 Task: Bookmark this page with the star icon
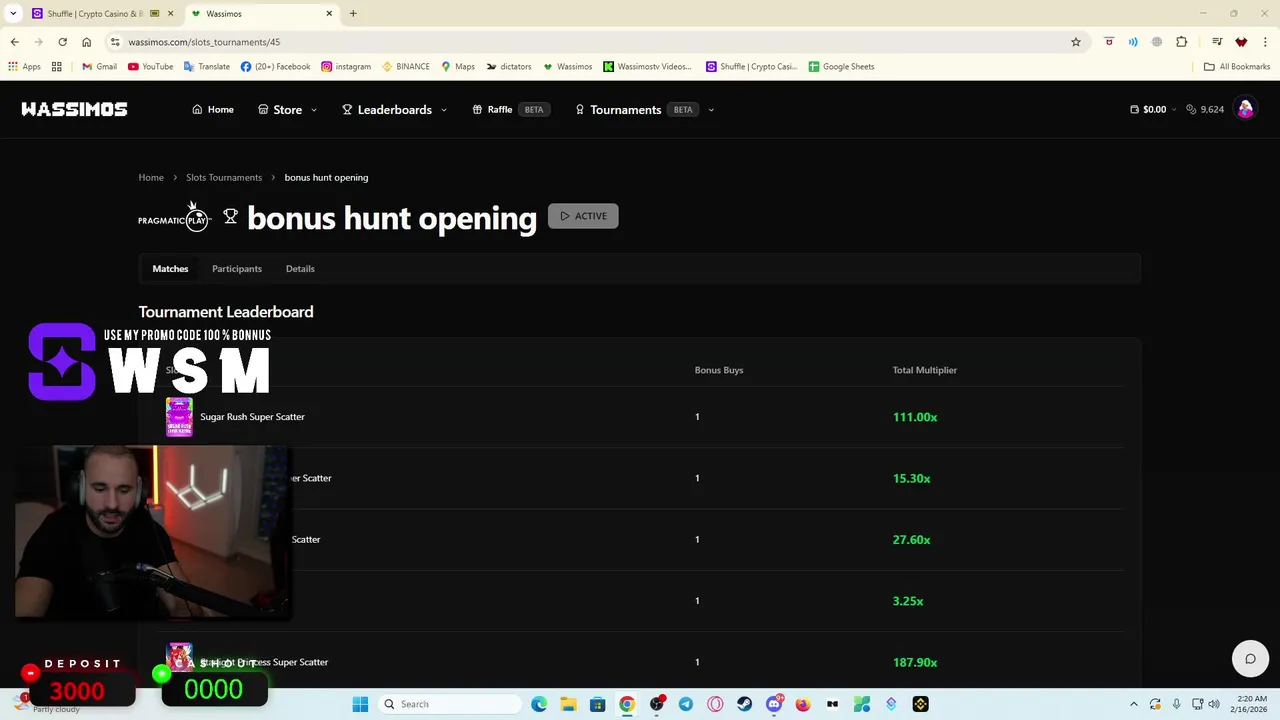1076,42
